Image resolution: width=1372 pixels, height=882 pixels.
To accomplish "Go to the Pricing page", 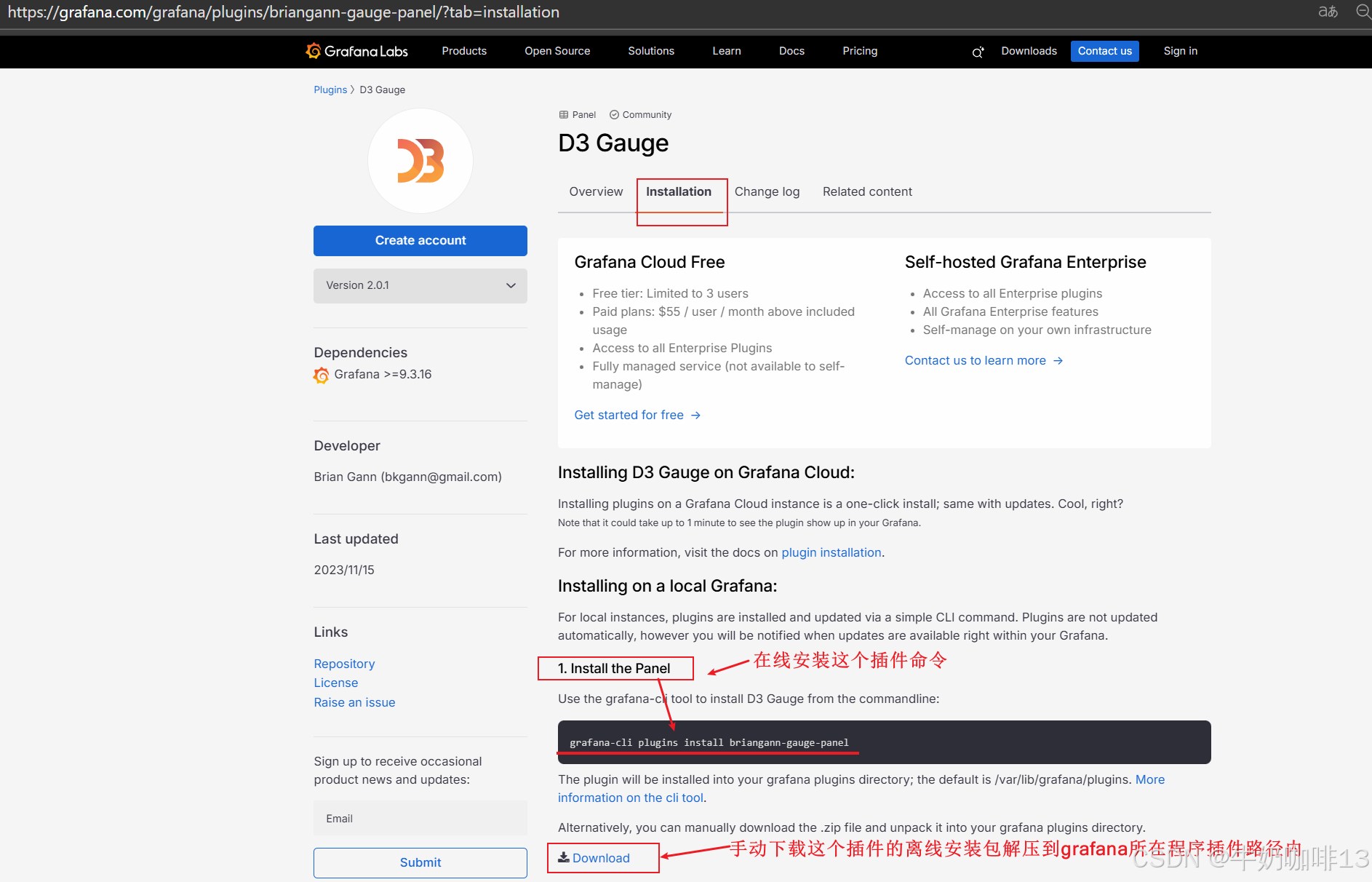I will (860, 51).
